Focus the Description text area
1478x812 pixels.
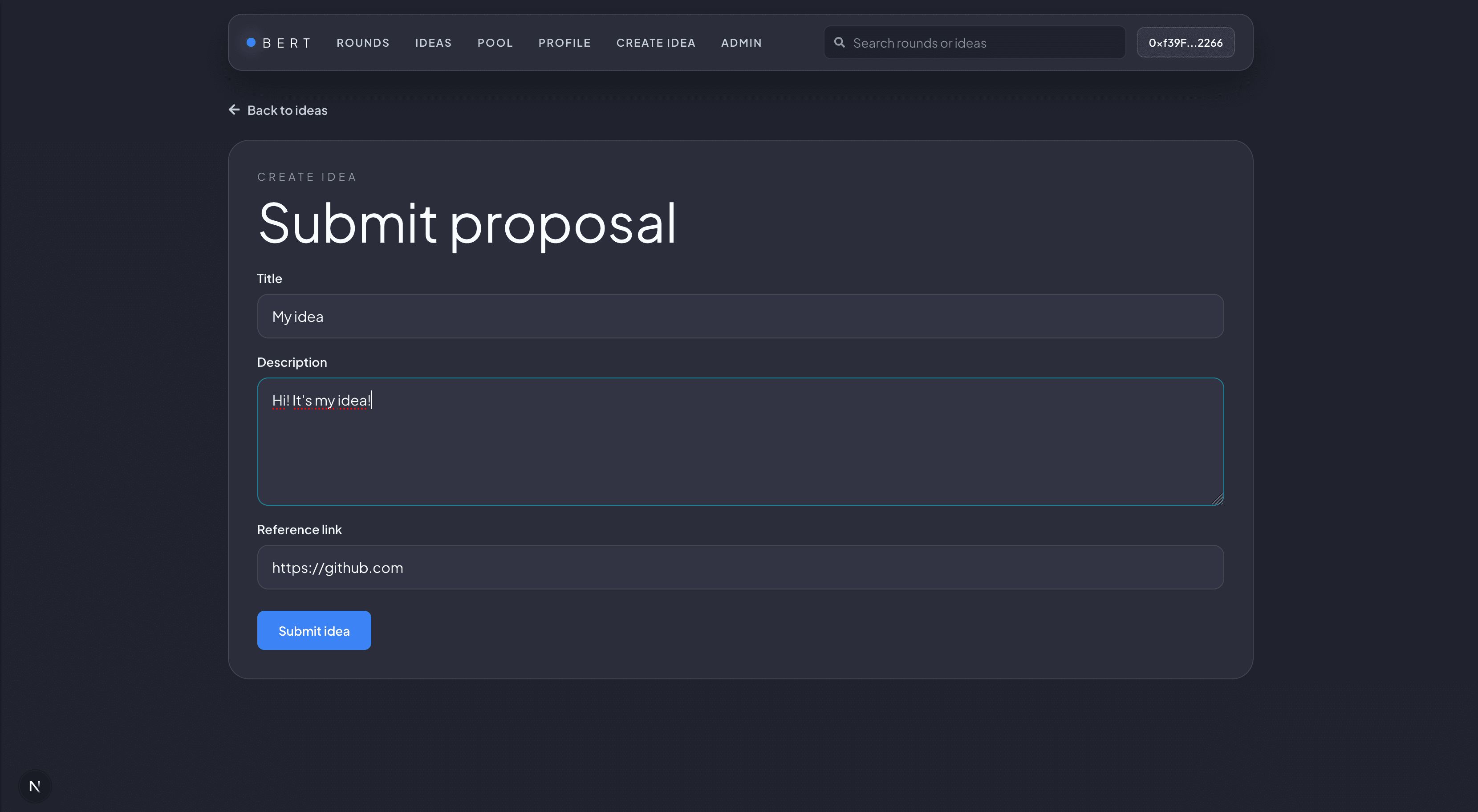pyautogui.click(x=740, y=447)
